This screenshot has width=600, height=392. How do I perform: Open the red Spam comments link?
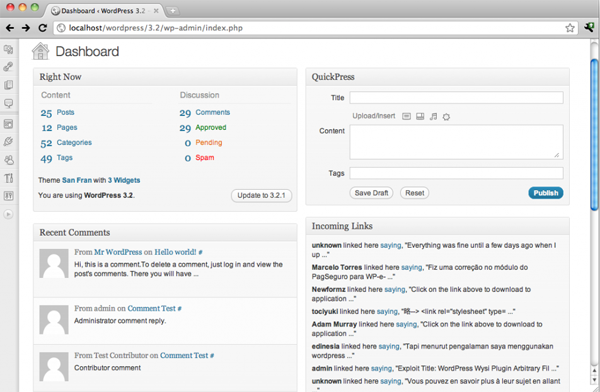[x=205, y=157]
